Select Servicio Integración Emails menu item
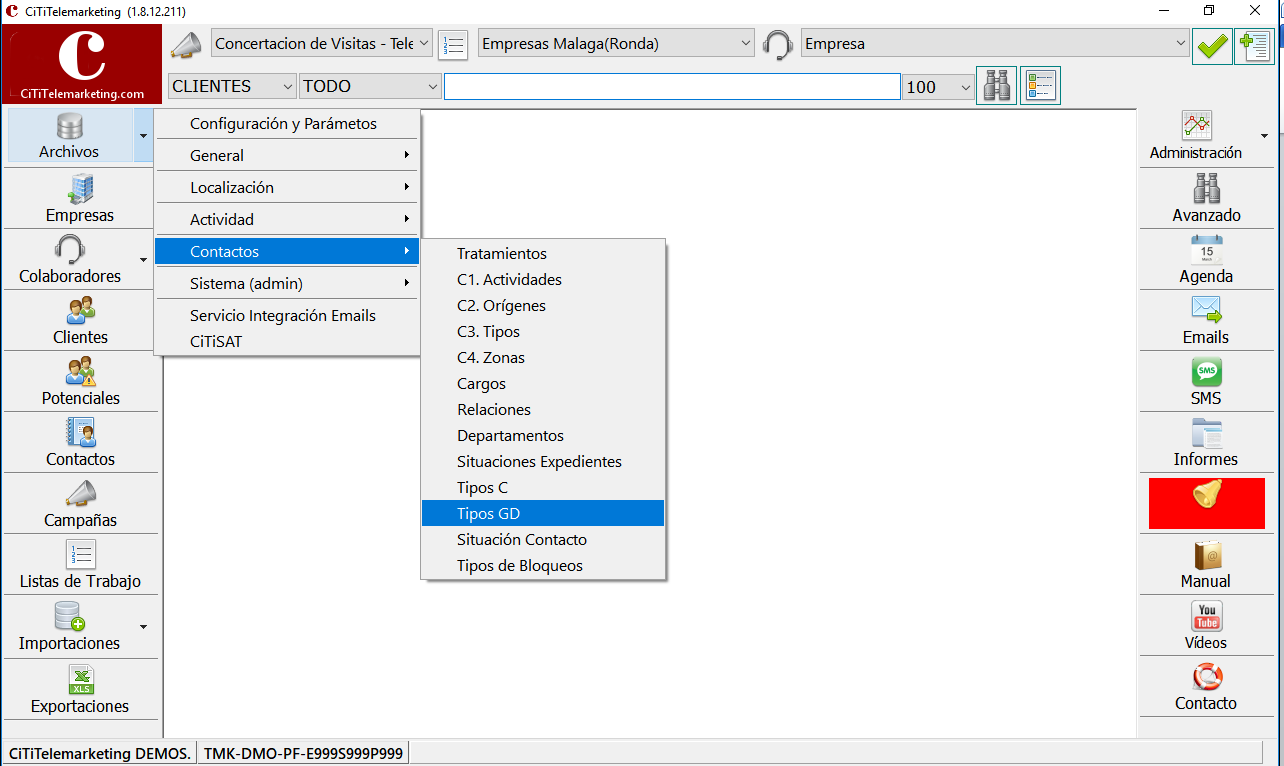This screenshot has height=766, width=1284. 287,315
